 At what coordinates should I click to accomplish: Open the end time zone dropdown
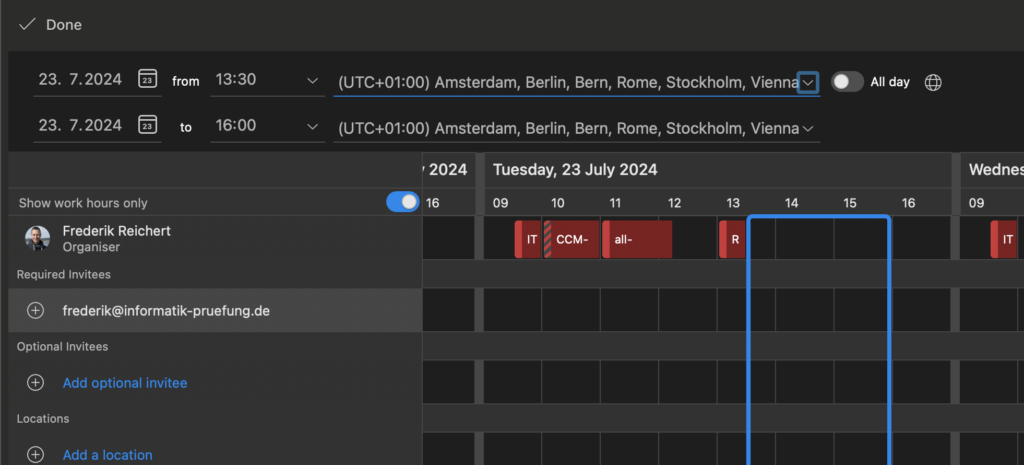[808, 128]
